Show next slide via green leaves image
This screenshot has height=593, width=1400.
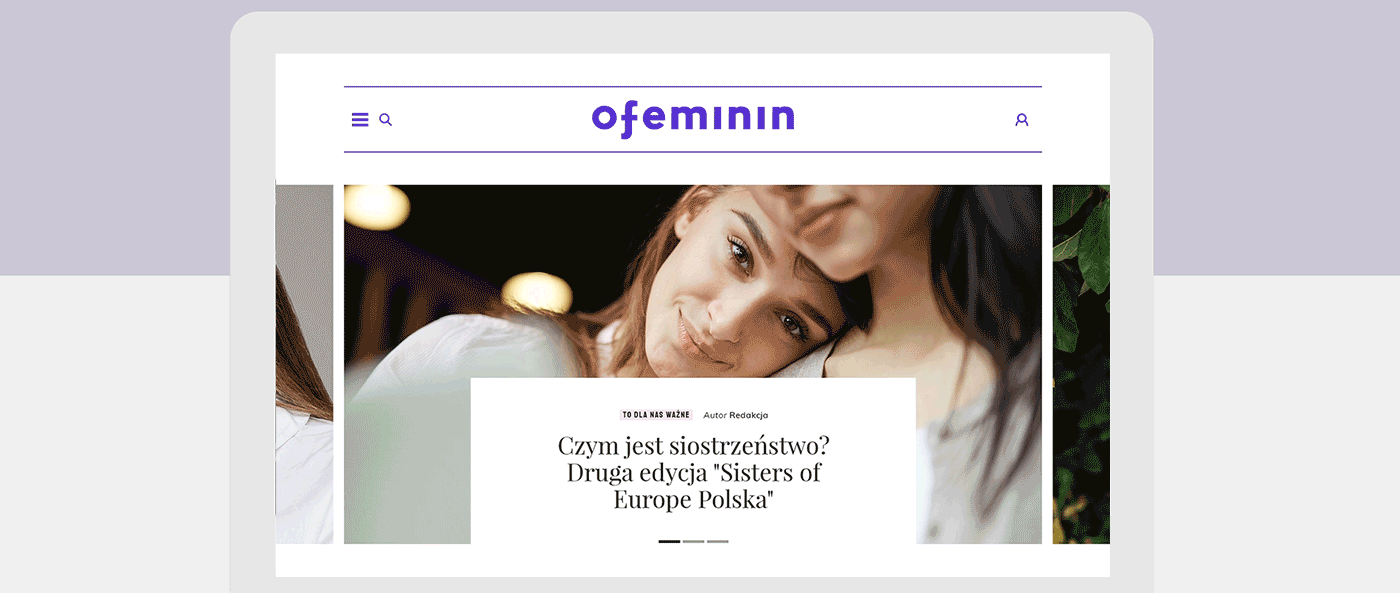pyautogui.click(x=1081, y=364)
